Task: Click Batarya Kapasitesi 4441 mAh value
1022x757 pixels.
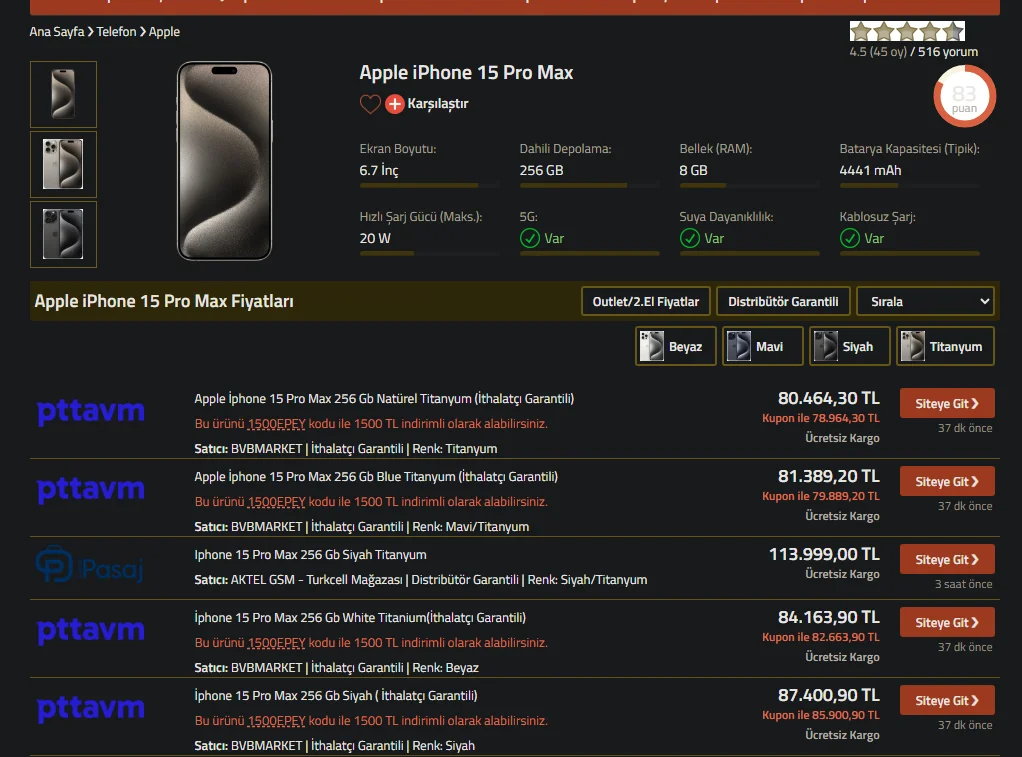Action: click(x=870, y=170)
